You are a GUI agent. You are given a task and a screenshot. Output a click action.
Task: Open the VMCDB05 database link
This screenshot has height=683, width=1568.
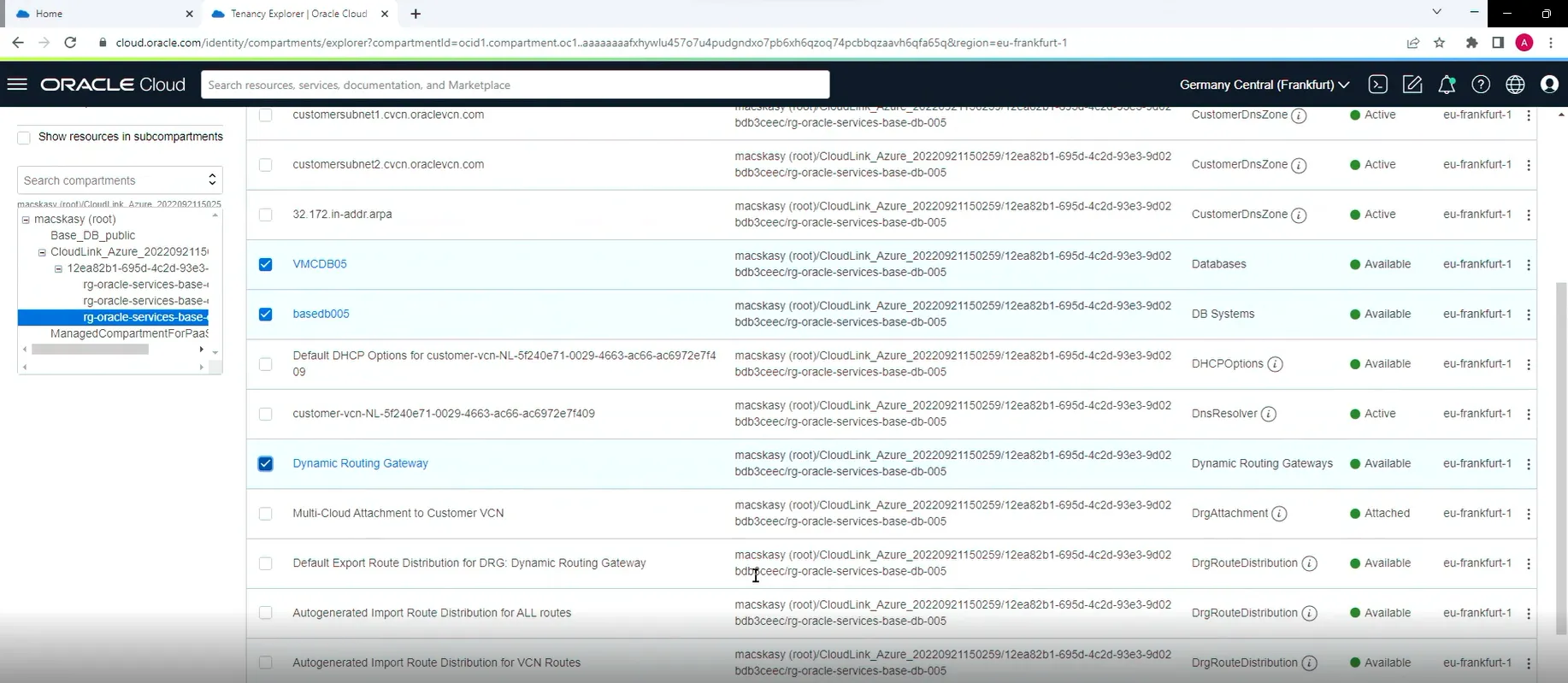pos(320,264)
